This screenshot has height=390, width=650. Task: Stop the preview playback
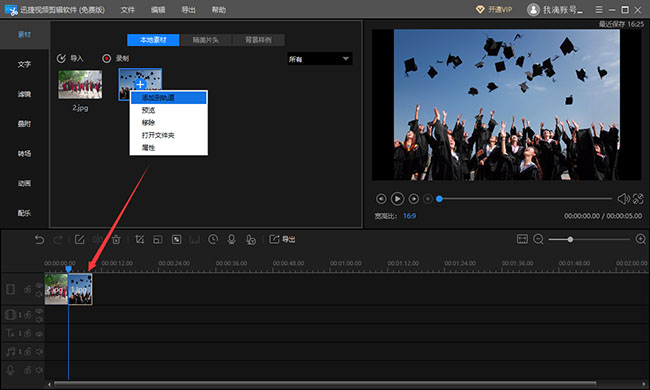tap(428, 199)
